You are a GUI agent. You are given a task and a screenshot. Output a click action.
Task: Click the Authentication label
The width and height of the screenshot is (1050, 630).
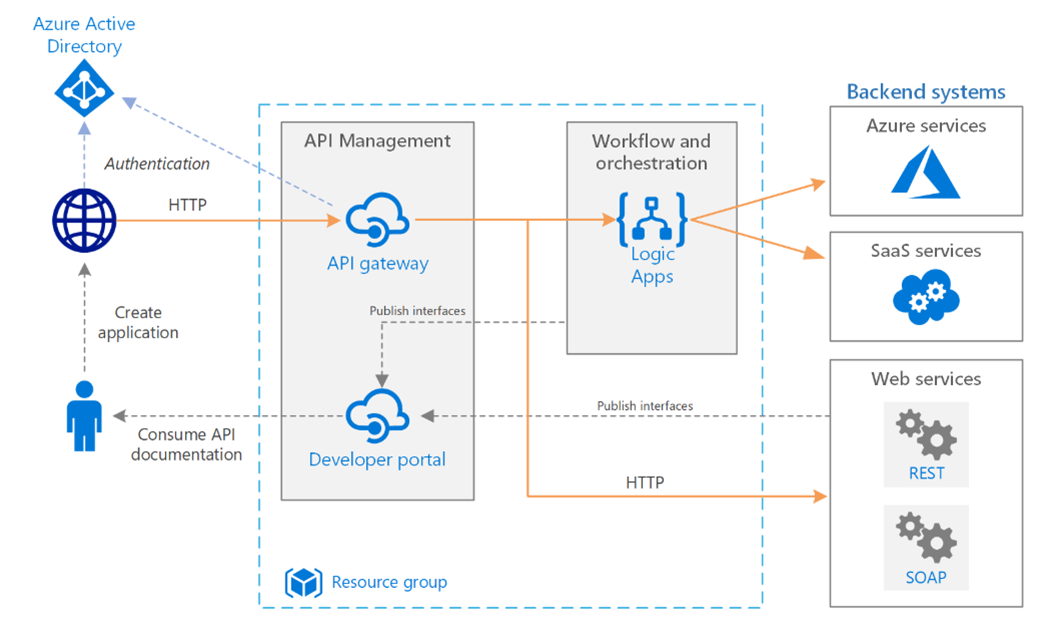point(157,163)
